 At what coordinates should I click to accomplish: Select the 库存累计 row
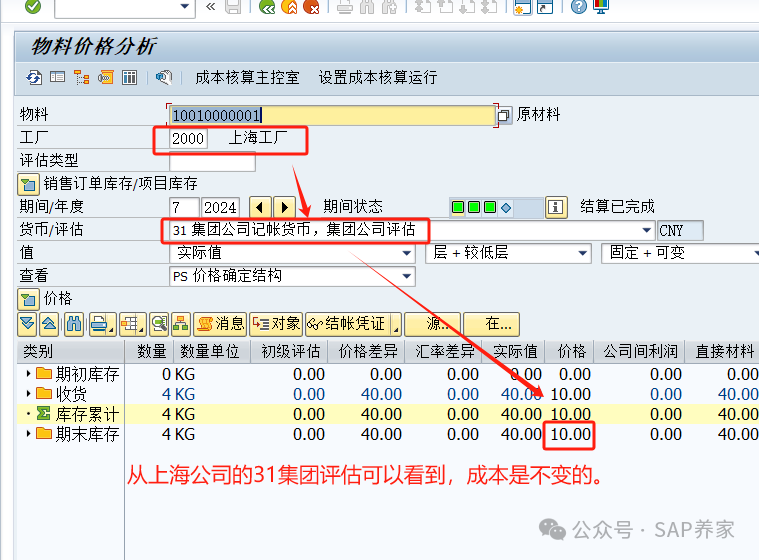pyautogui.click(x=387, y=414)
